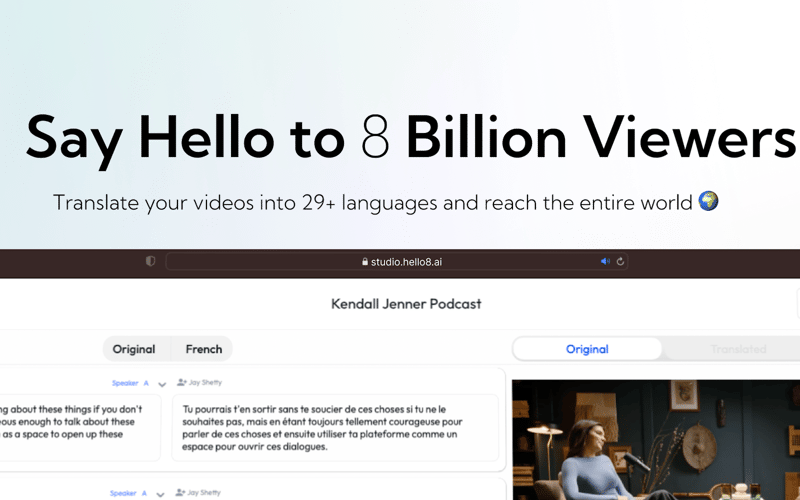Click into the French translation text box
The height and width of the screenshot is (500, 800).
pos(335,428)
